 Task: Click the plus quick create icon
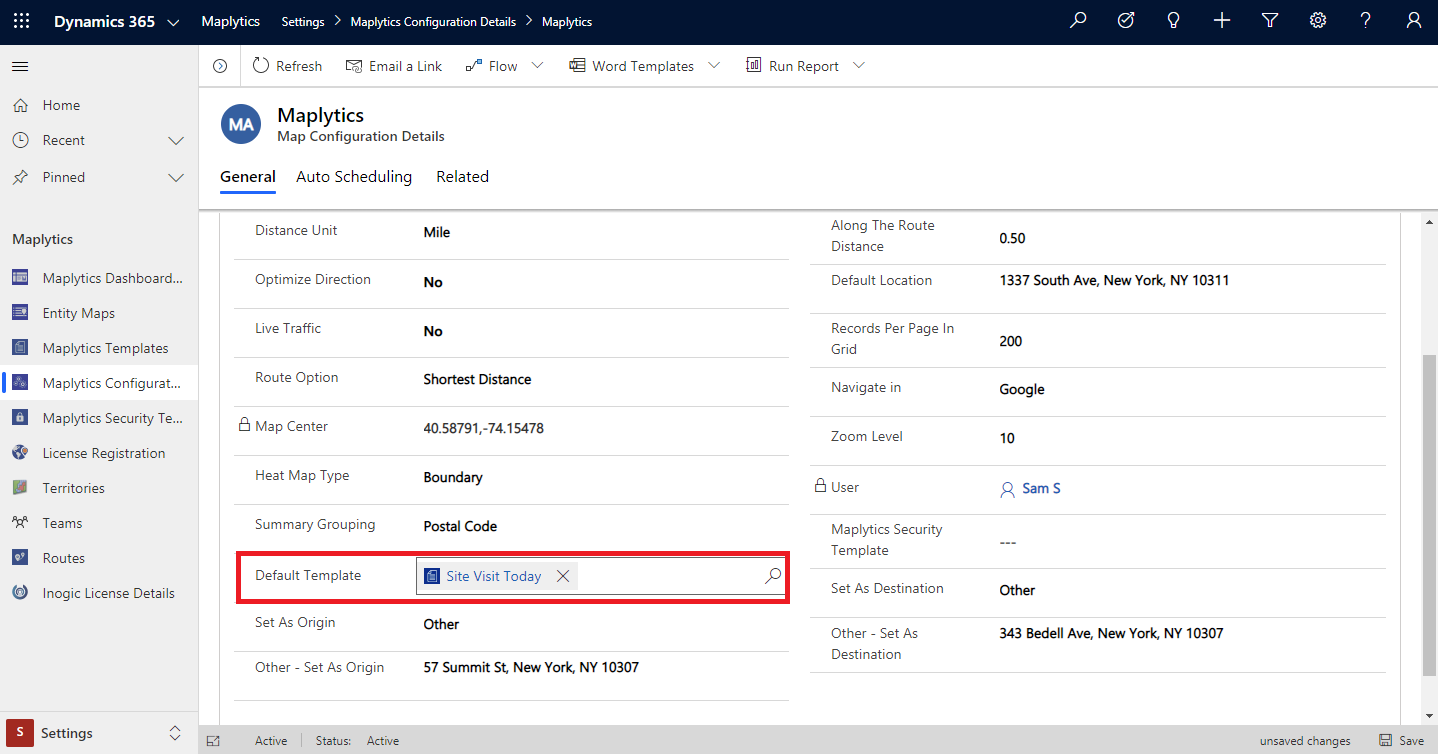[x=1222, y=21]
